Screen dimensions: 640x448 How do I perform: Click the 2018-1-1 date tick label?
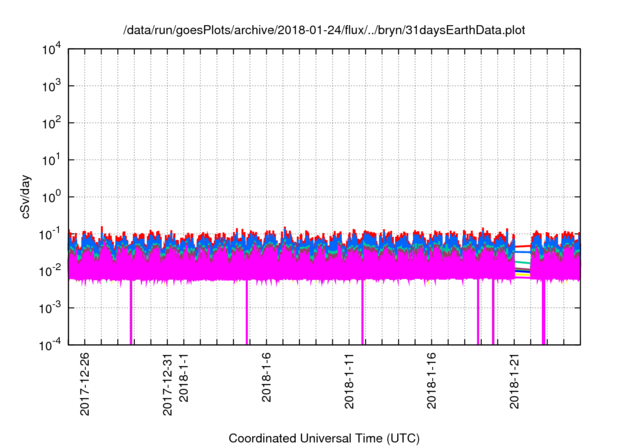184,377
